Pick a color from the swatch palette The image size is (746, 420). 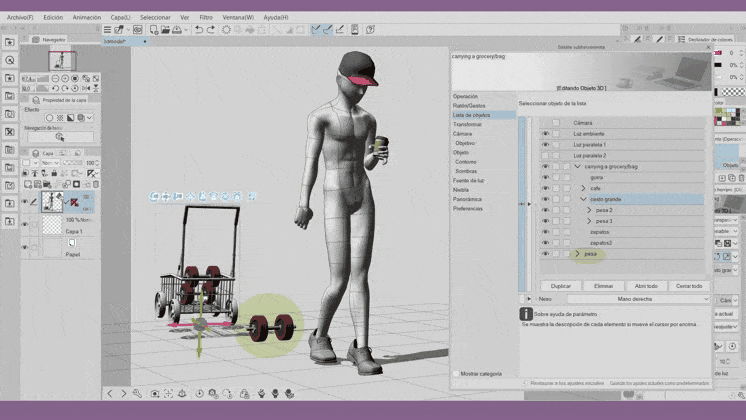pyautogui.click(x=730, y=110)
